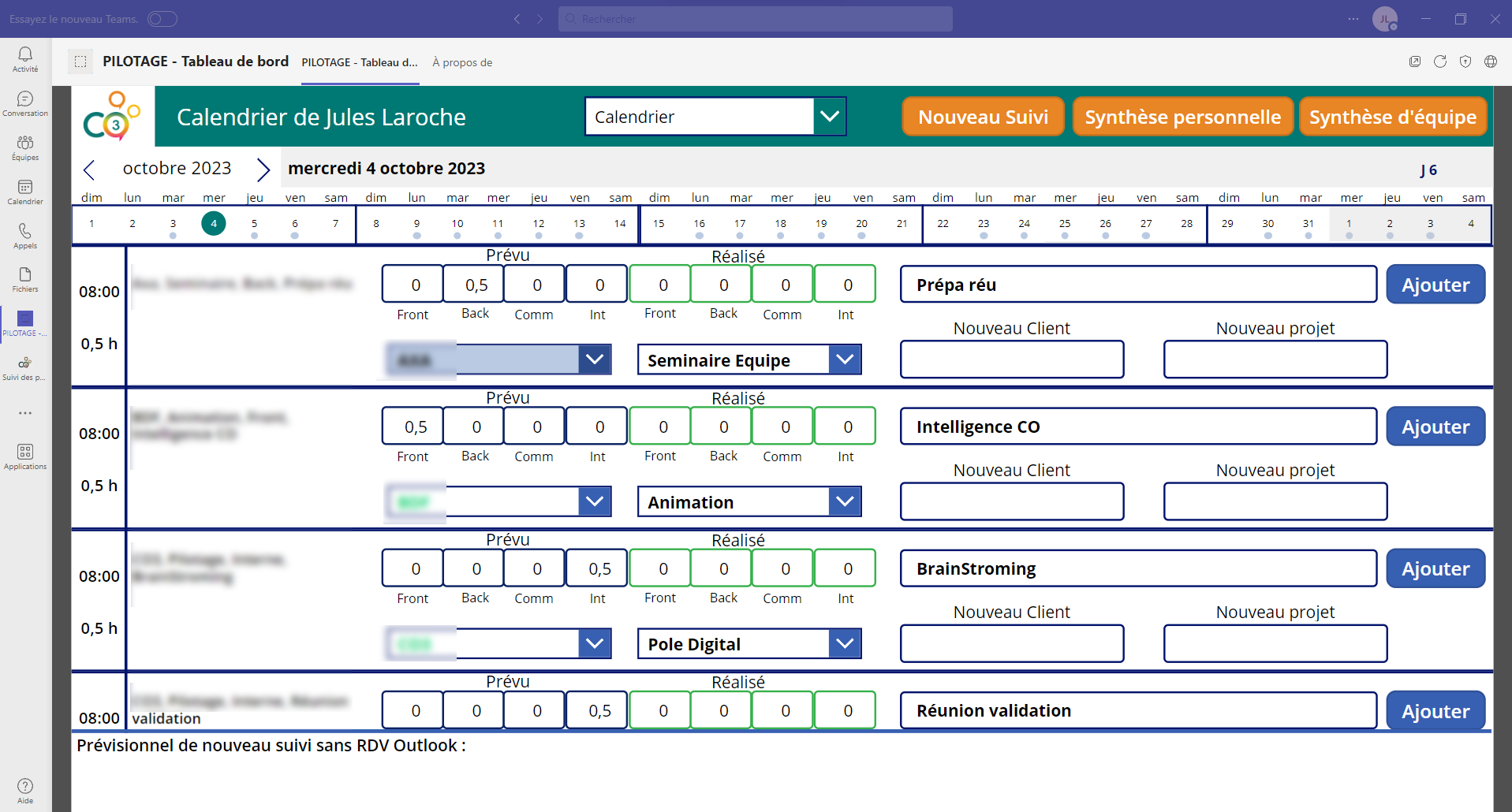
Task: Toggle the new Teams switch
Action: coord(162,19)
